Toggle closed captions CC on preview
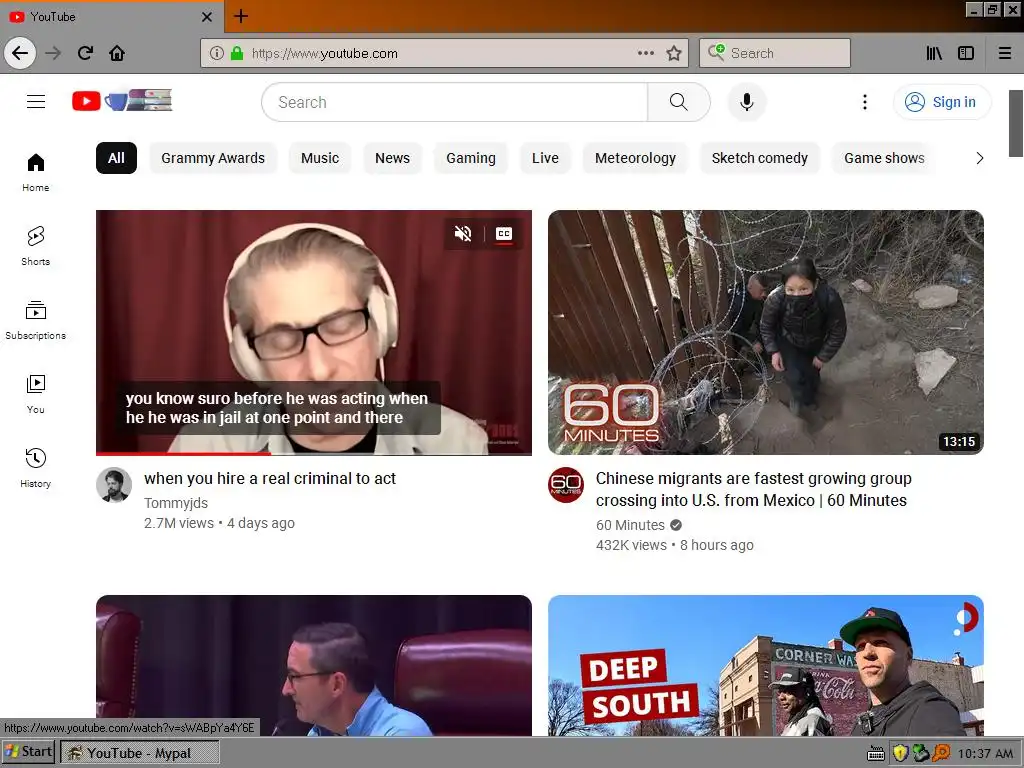This screenshot has height=768, width=1024. [504, 233]
